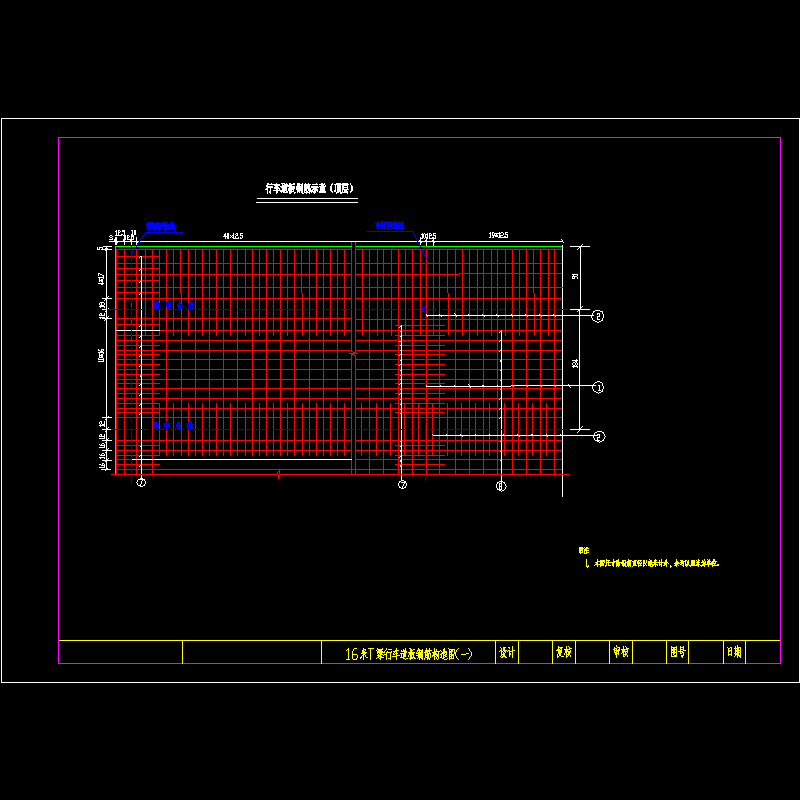Viewport: 800px width, 800px height.
Task: Select the 19×12.5 dimension text
Action: coord(498,235)
